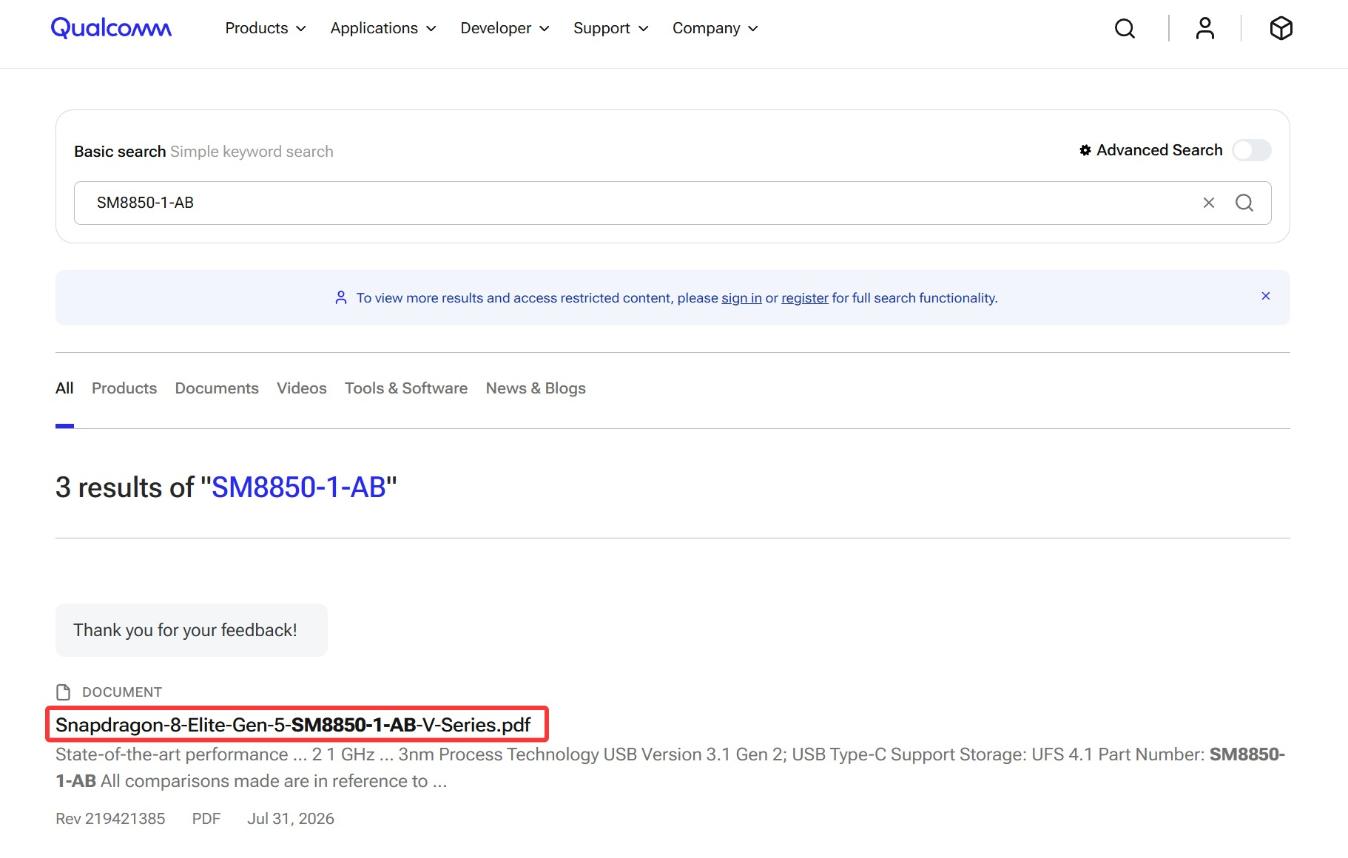Click the Advanced Search gear icon

[1085, 150]
